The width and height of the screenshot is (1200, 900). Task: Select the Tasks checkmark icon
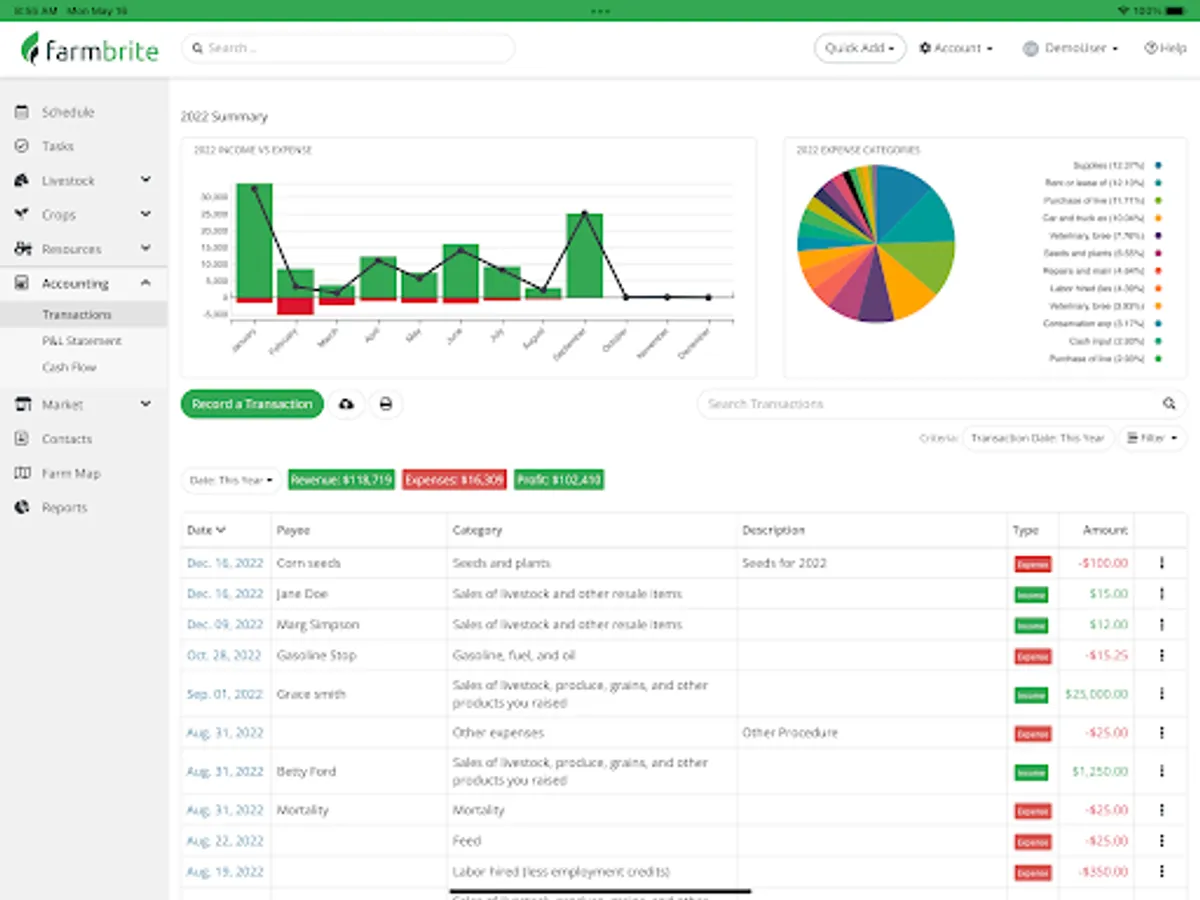coord(22,146)
